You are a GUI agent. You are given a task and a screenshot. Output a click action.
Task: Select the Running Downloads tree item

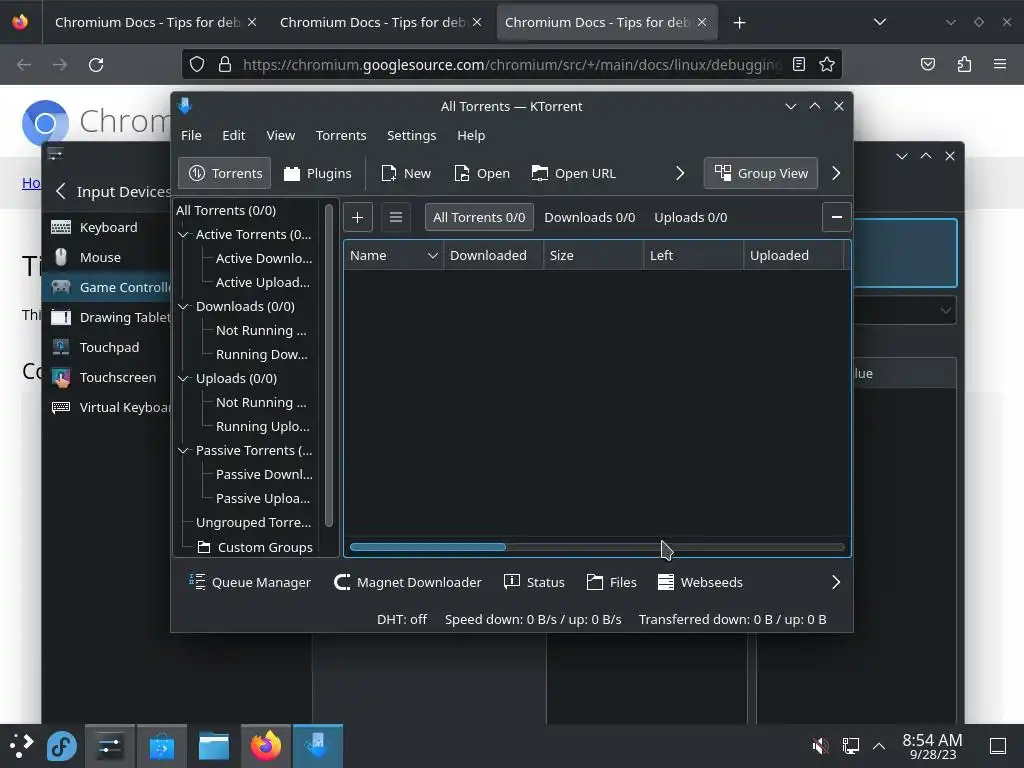pyautogui.click(x=261, y=355)
